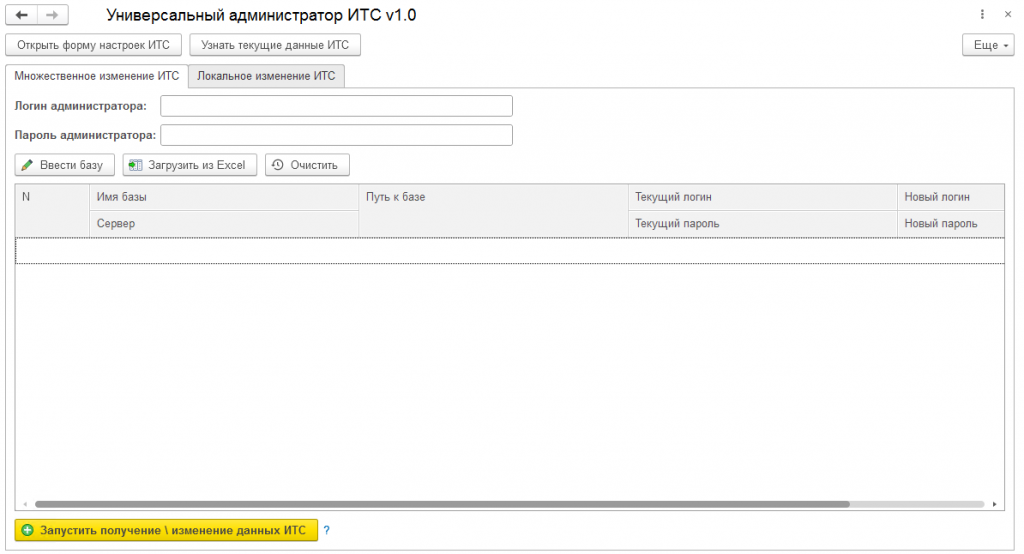The height and width of the screenshot is (554, 1024).
Task: Click the green plus icon on Запустить button
Action: tap(27, 530)
